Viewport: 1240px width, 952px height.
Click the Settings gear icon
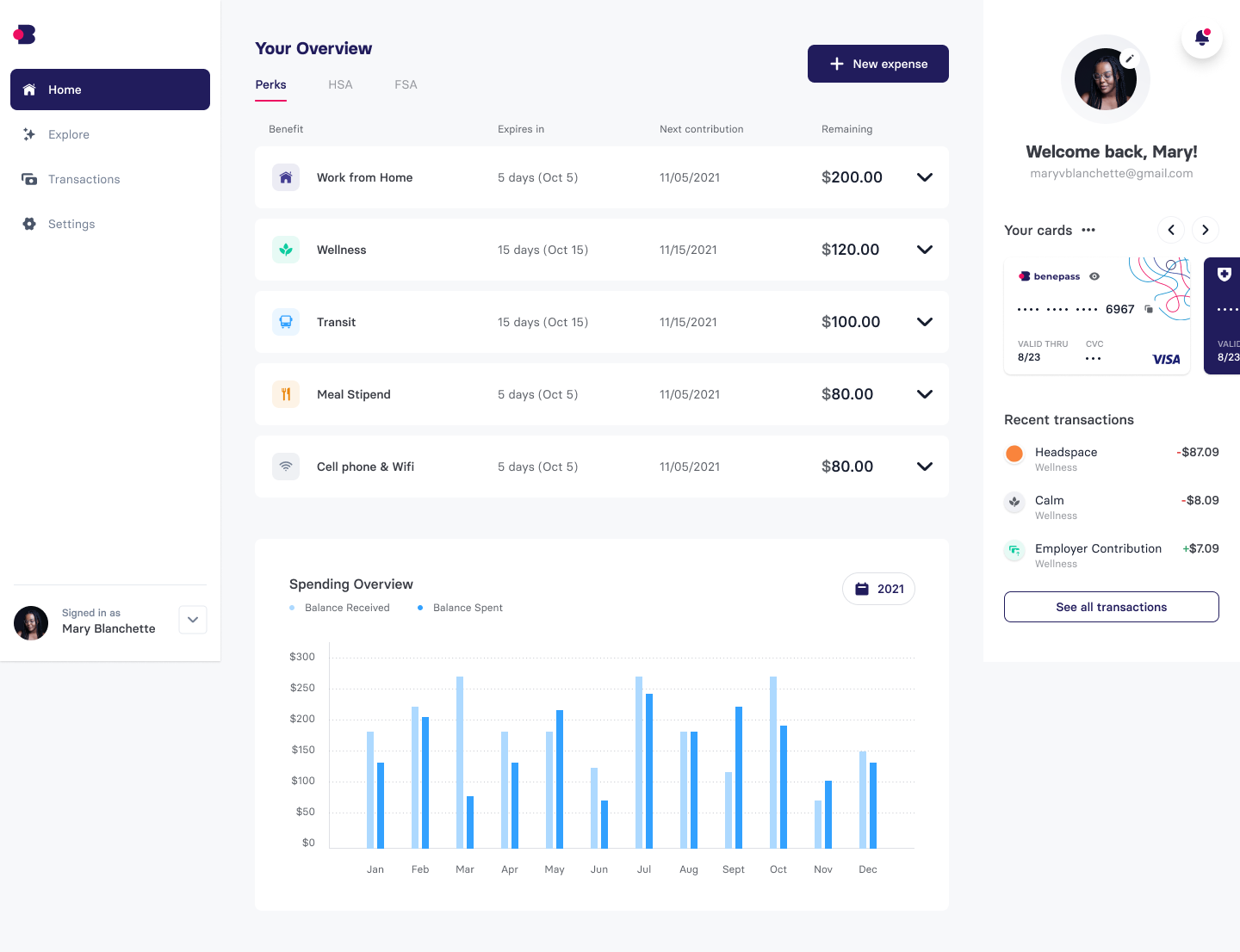[29, 224]
